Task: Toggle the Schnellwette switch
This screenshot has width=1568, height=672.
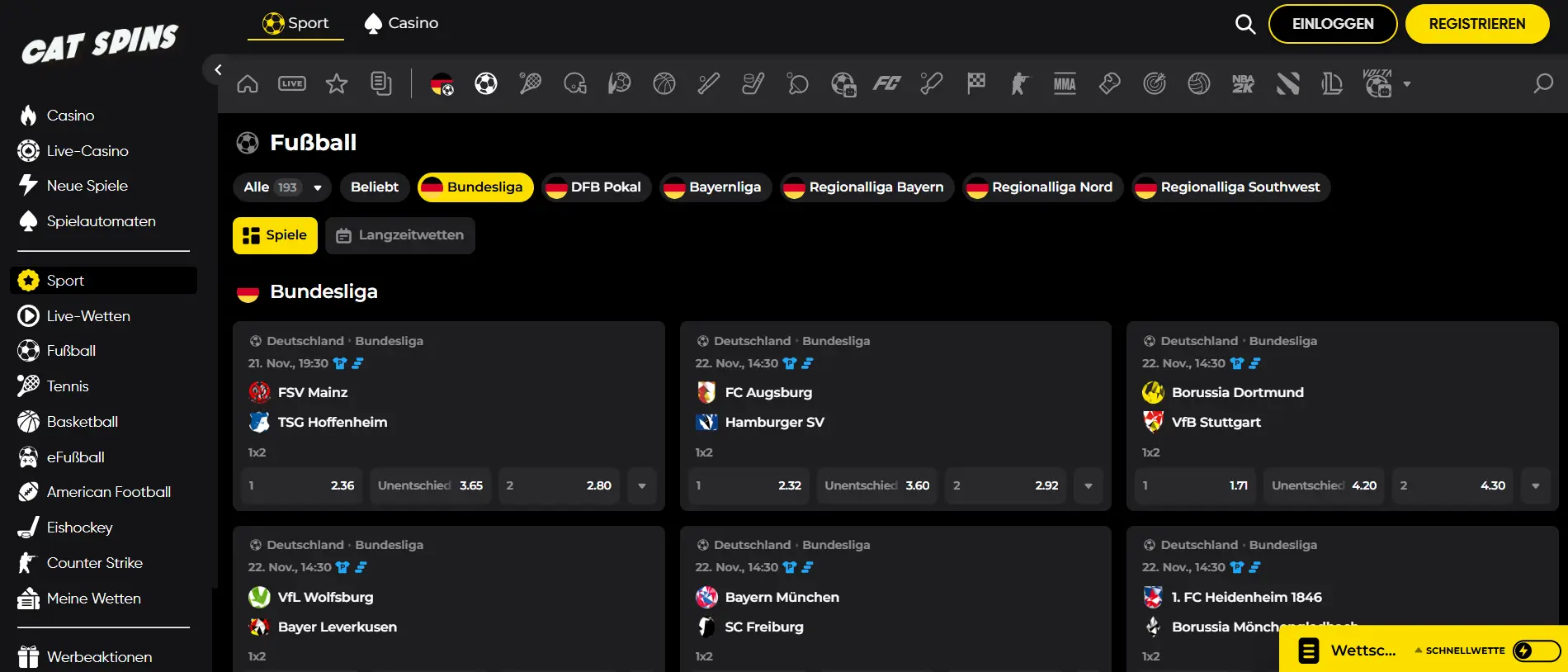Action: click(x=1536, y=651)
